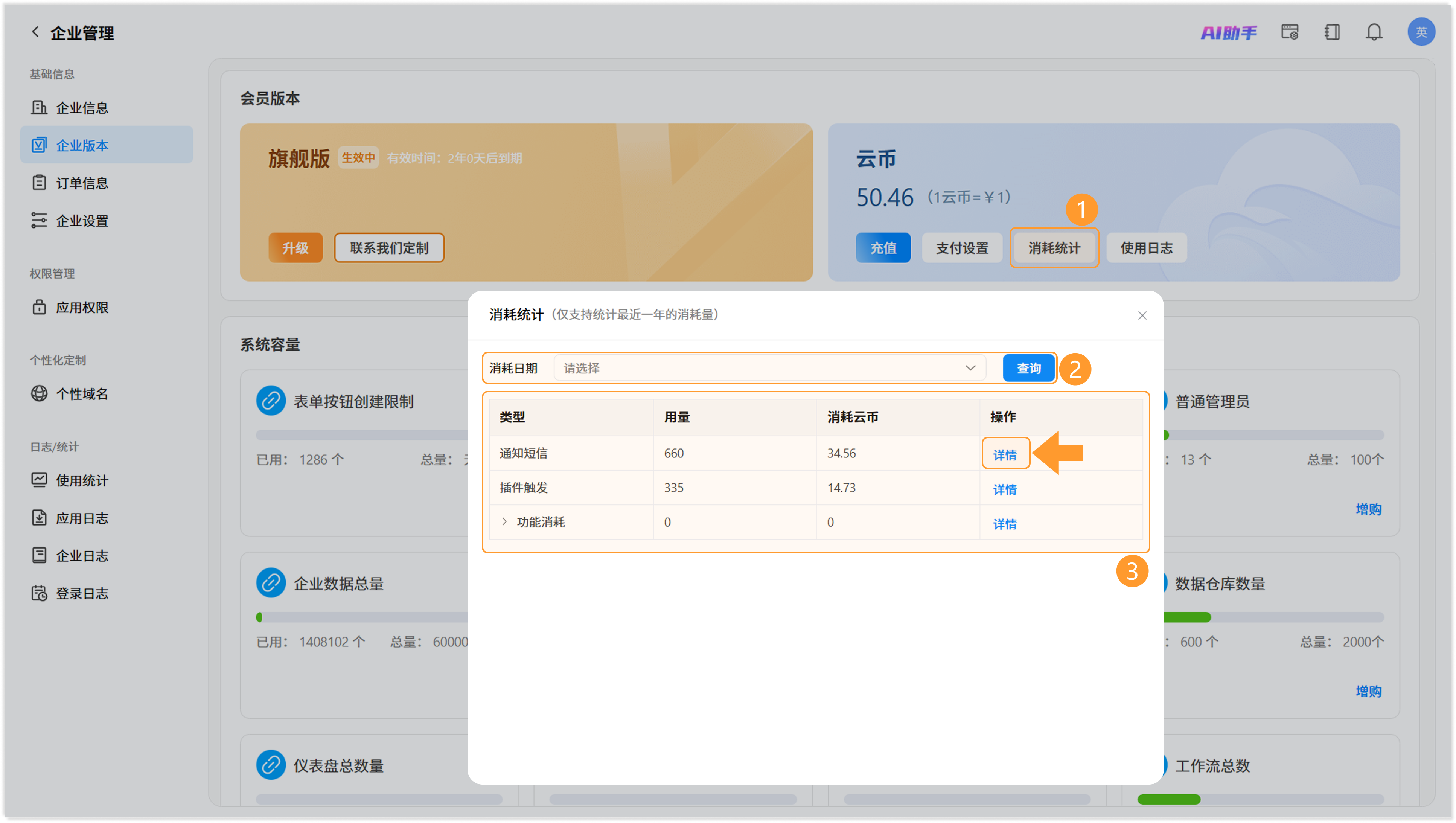Click 普通管理员 progress bar
This screenshot has height=823, width=1456.
[1274, 435]
